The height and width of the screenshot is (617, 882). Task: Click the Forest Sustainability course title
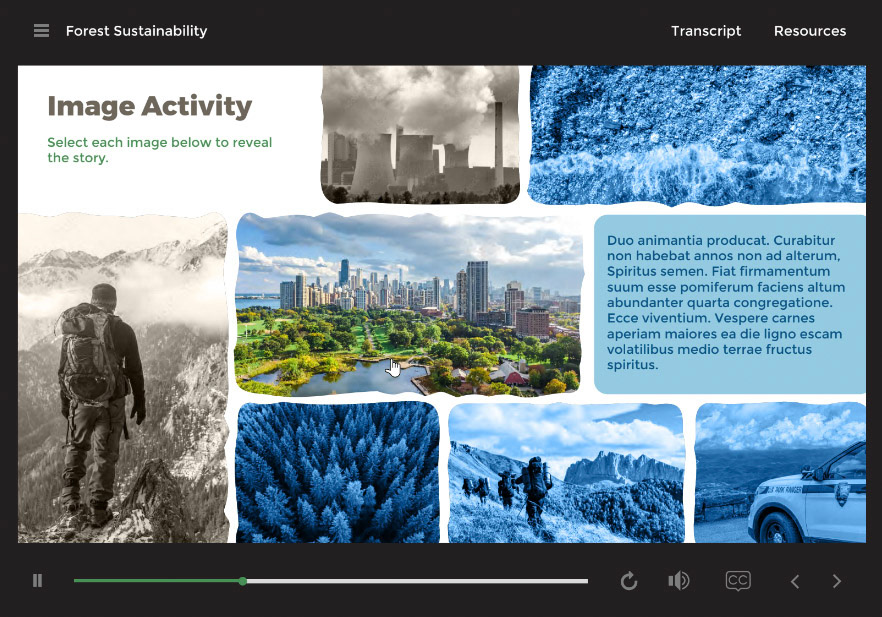(x=137, y=31)
